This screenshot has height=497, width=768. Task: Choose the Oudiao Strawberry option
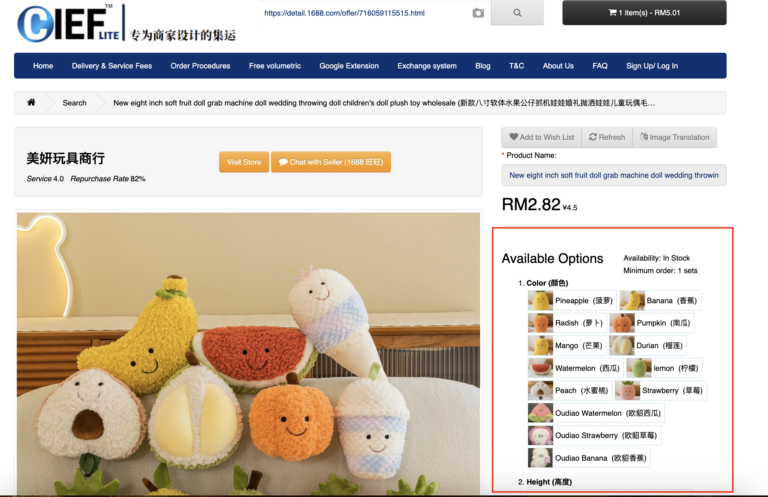coord(594,435)
